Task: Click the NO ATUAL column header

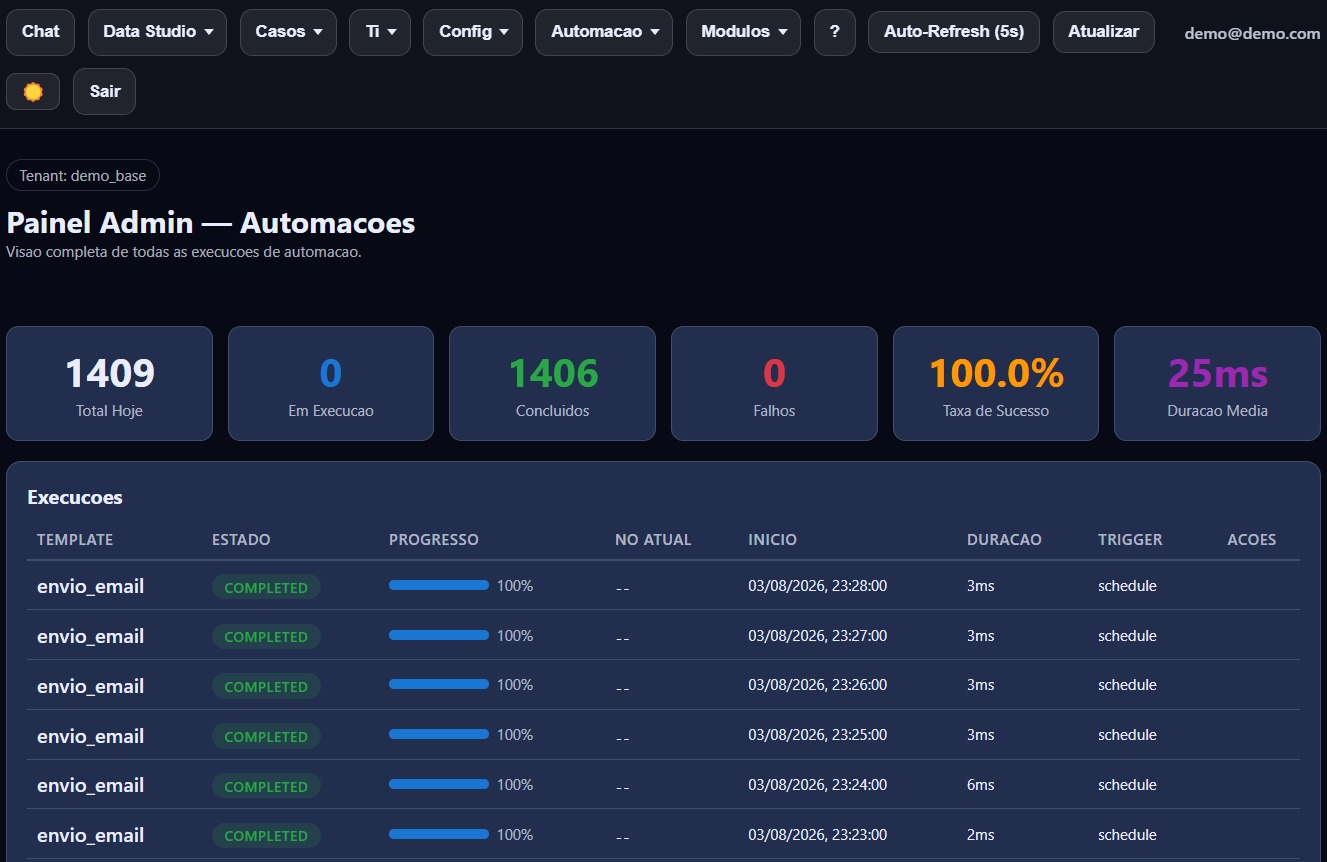Action: click(x=653, y=539)
